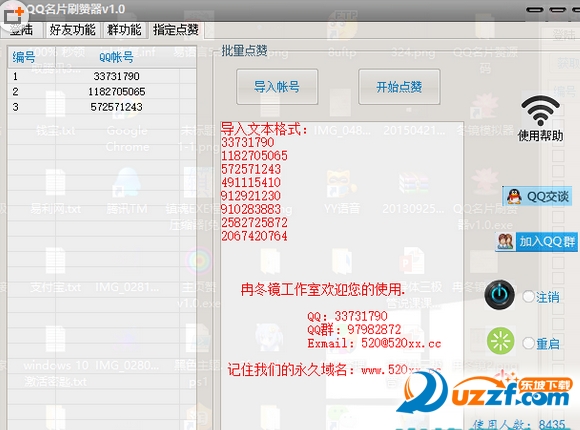Select account row 1182705065 in the list
Viewport: 580px width, 430px height.
(x=102, y=91)
